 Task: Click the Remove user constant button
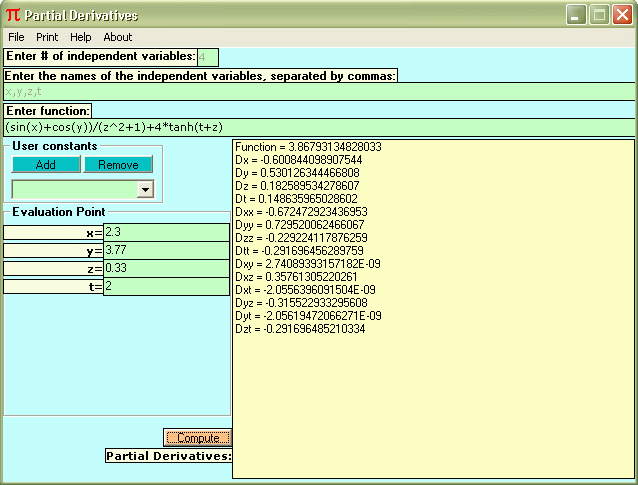click(118, 165)
